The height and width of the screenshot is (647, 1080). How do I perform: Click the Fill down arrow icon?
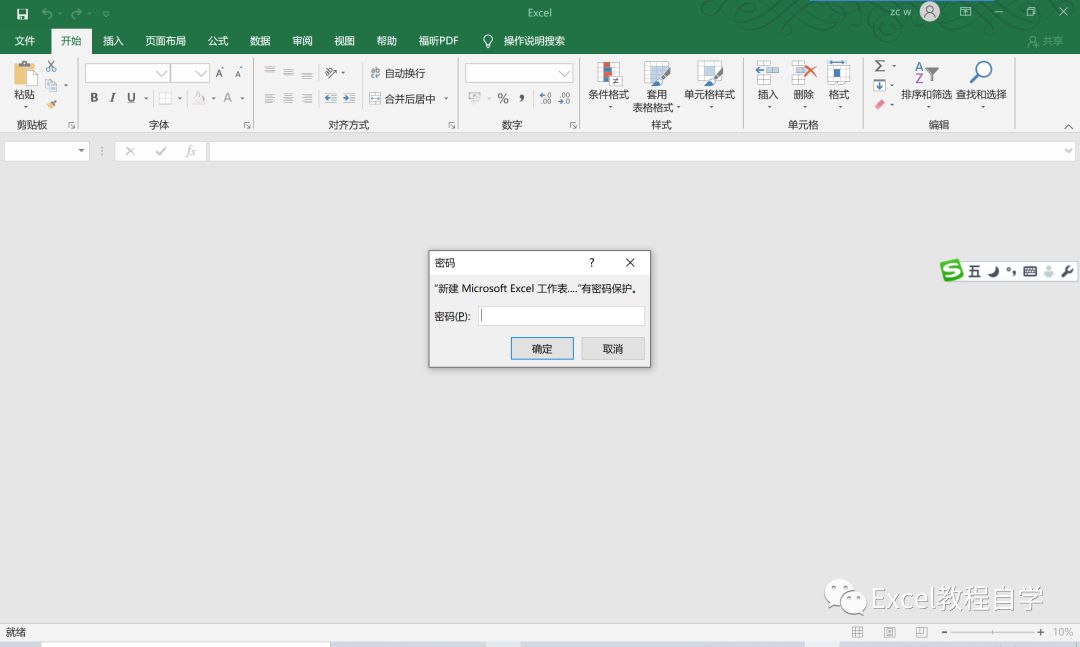(880, 85)
